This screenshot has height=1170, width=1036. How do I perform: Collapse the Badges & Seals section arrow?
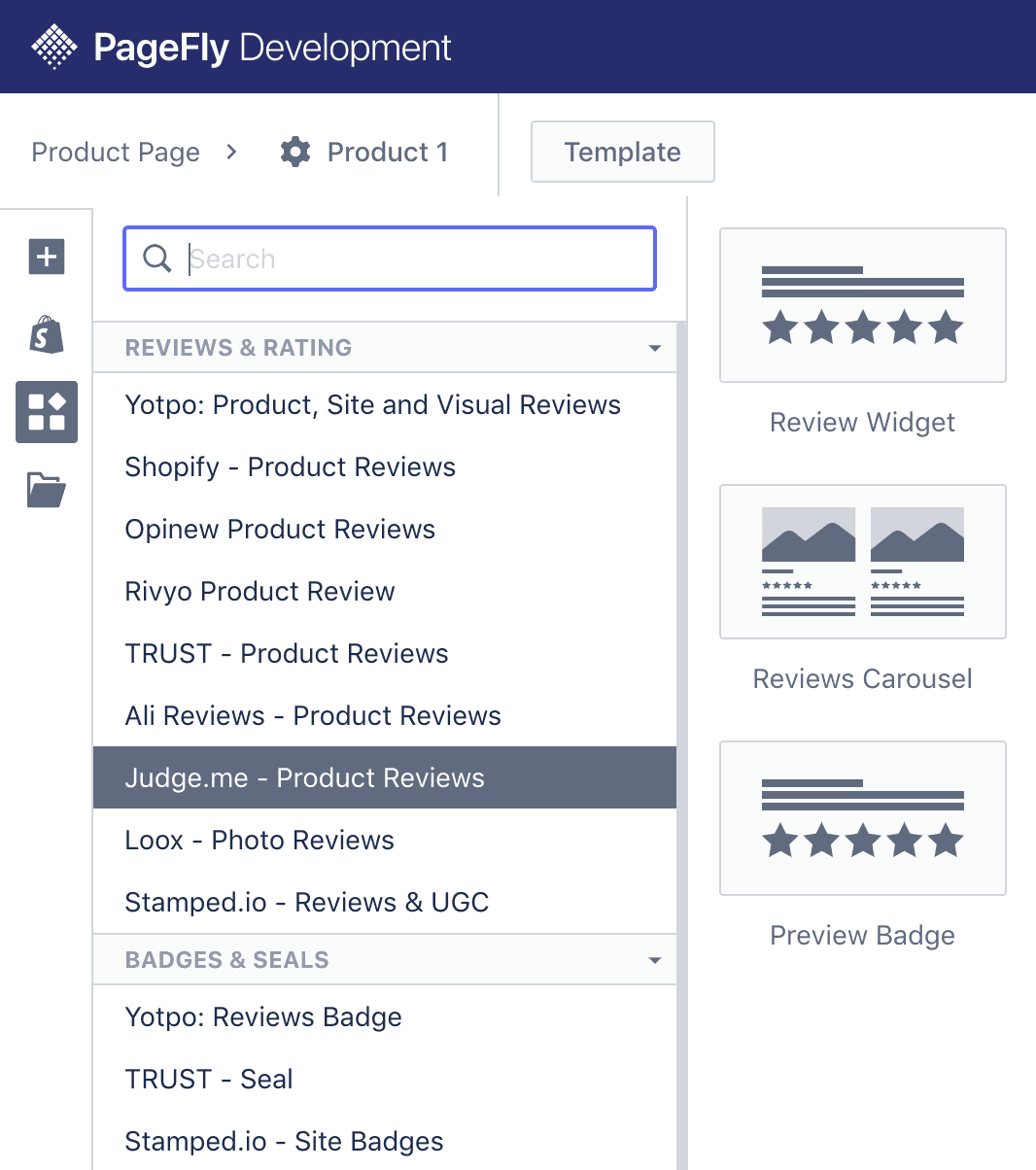tap(655, 960)
